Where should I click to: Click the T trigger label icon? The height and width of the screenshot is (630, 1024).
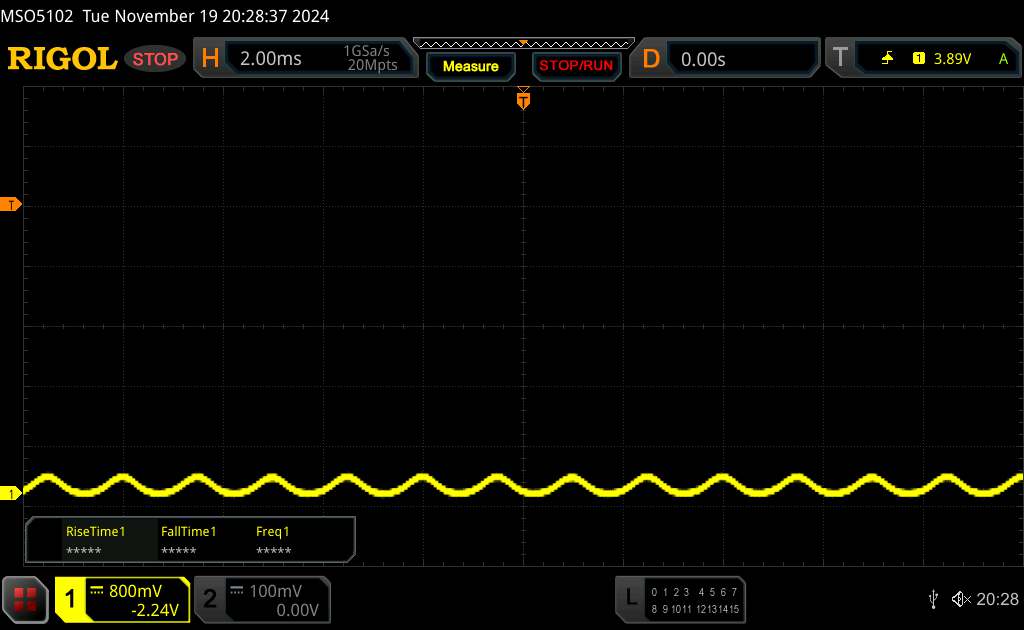coord(840,57)
